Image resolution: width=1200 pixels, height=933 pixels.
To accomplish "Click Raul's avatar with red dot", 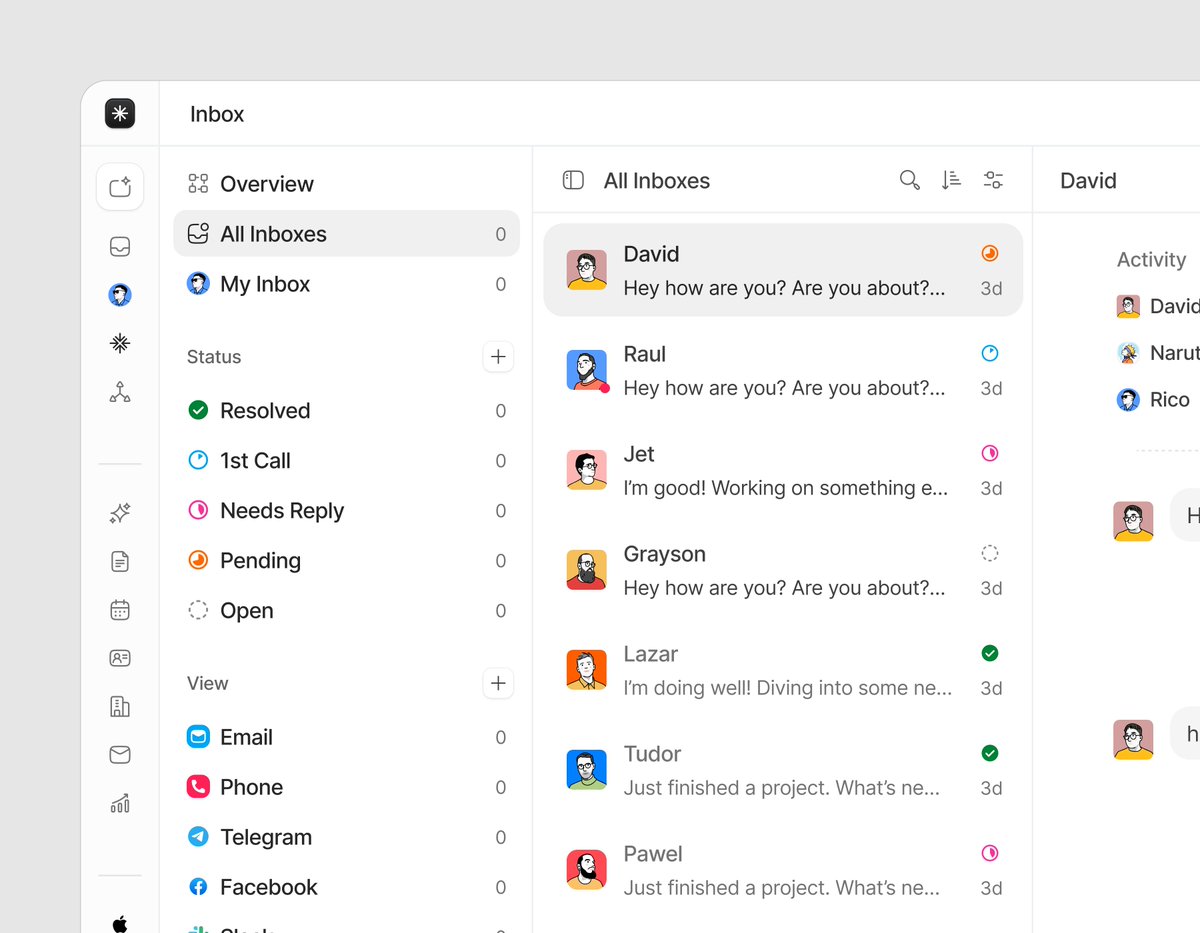I will (587, 370).
